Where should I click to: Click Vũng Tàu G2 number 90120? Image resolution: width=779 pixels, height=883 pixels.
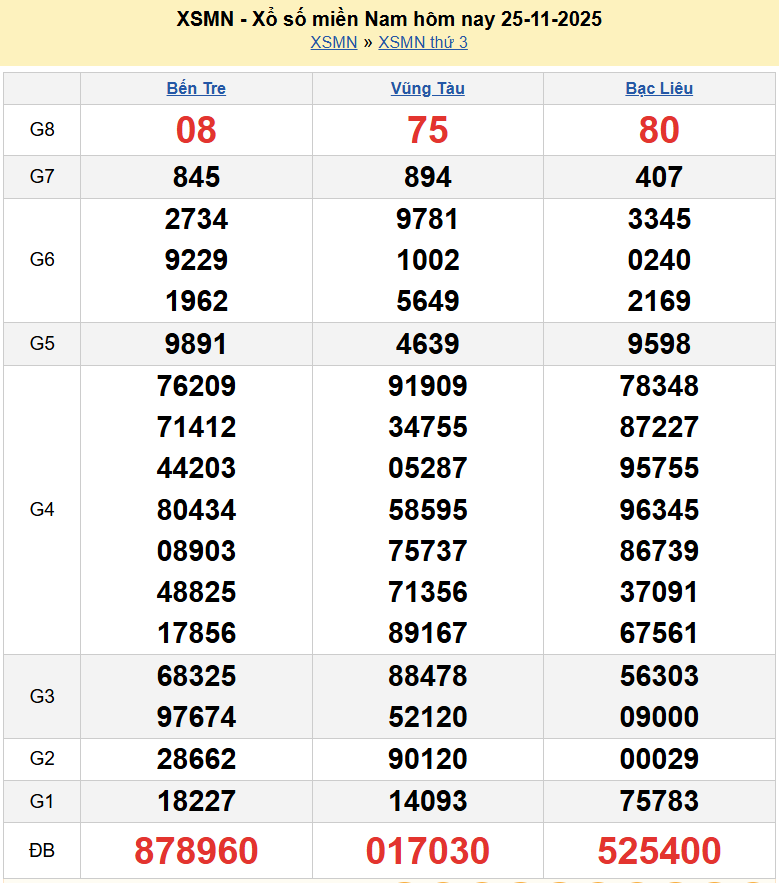click(427, 759)
